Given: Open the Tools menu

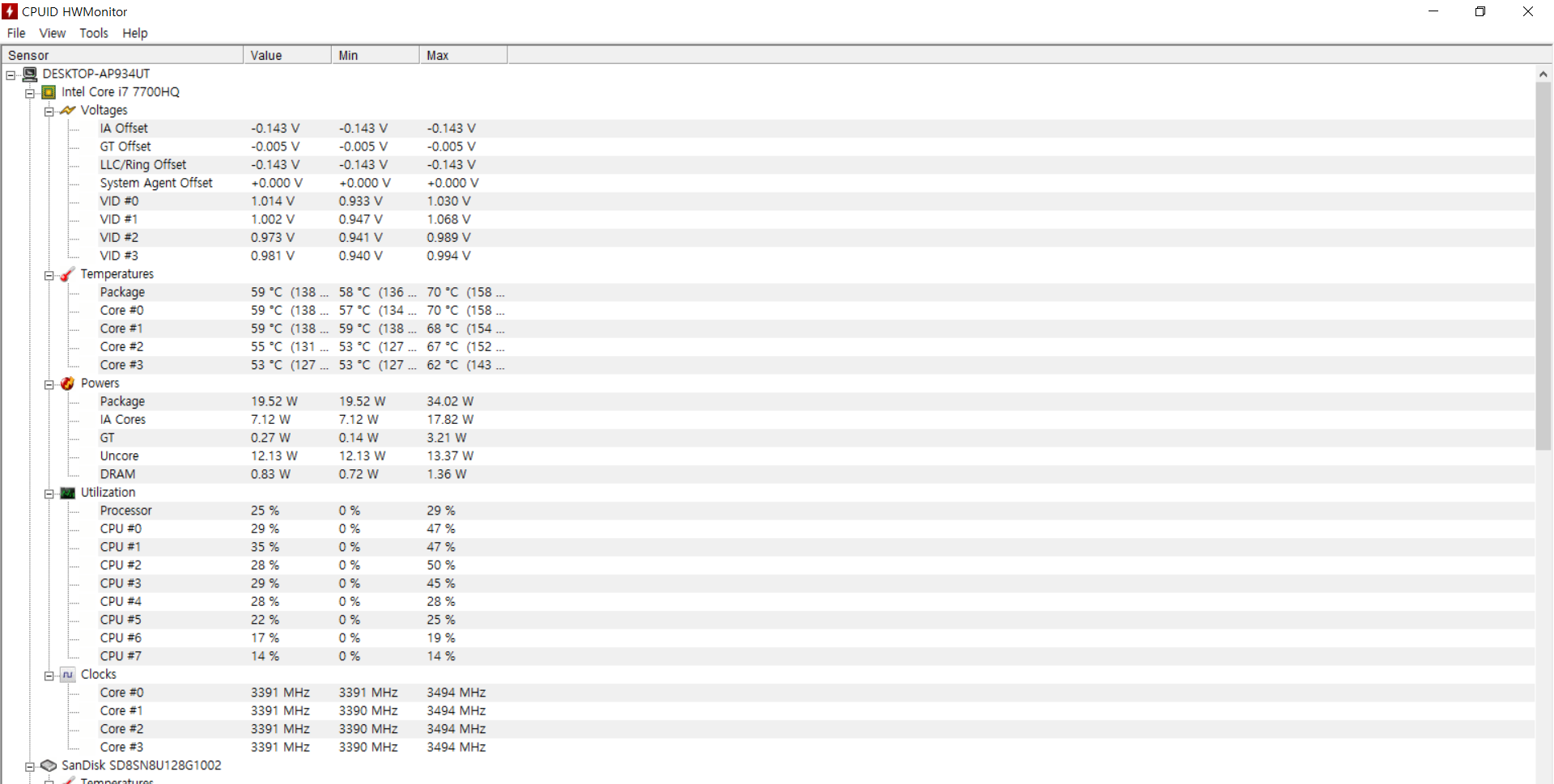Looking at the screenshot, I should click(x=94, y=33).
